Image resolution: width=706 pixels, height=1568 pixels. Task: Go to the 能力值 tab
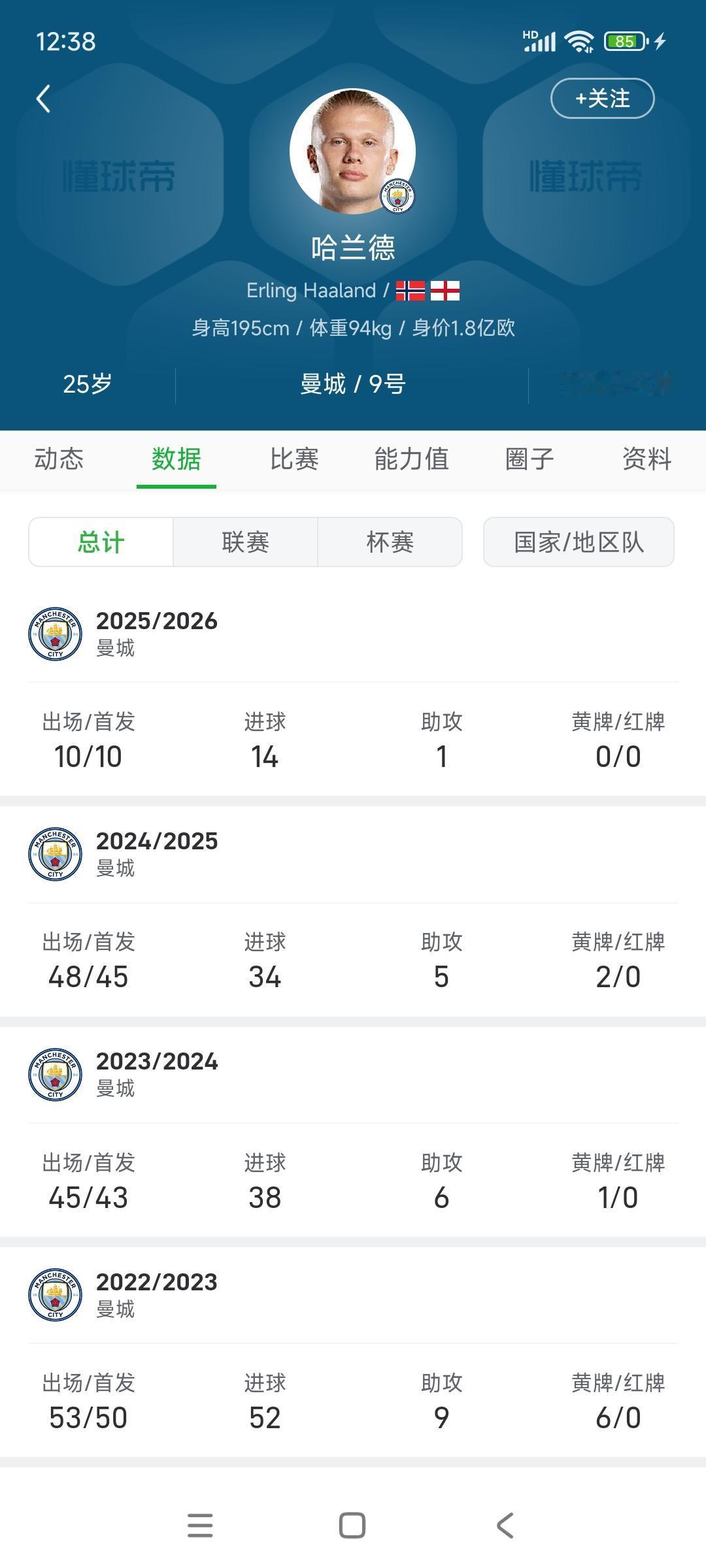(x=412, y=459)
